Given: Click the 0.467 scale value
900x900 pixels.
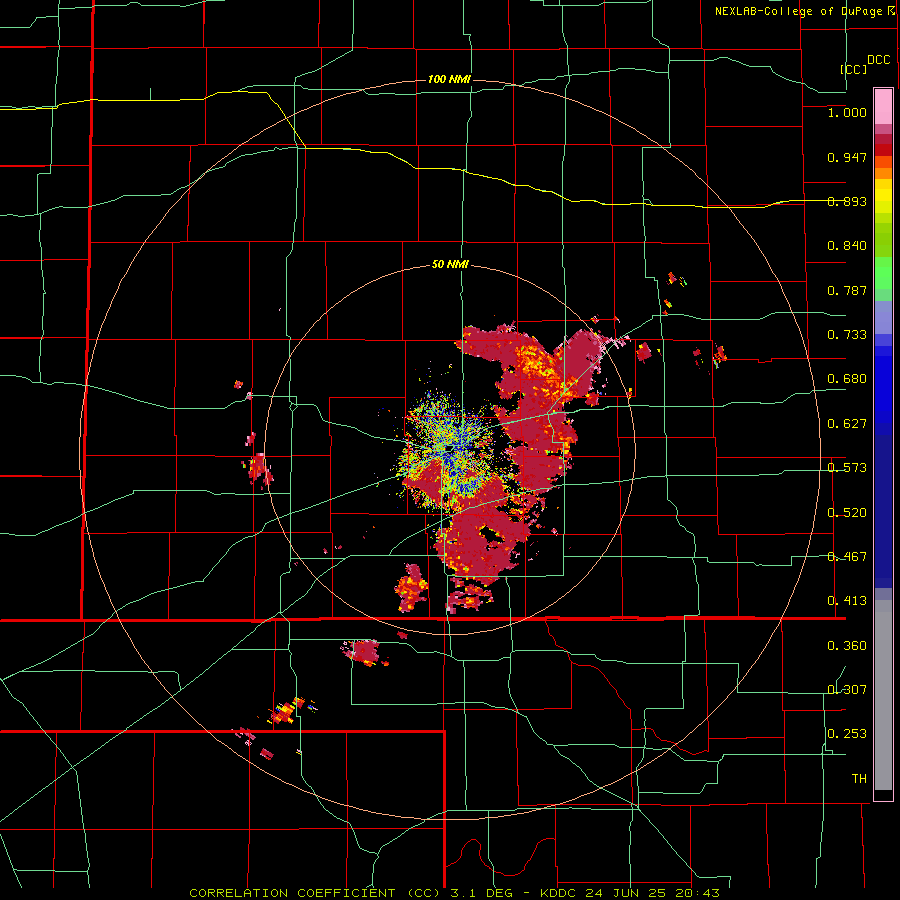Looking at the screenshot, I should (847, 557).
